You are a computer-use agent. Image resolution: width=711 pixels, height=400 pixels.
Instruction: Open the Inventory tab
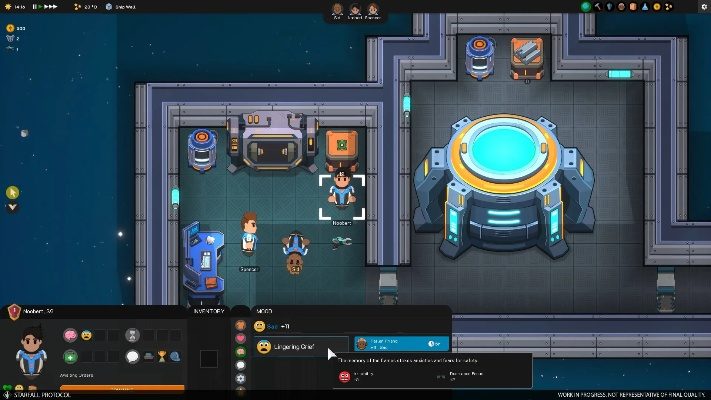210,311
